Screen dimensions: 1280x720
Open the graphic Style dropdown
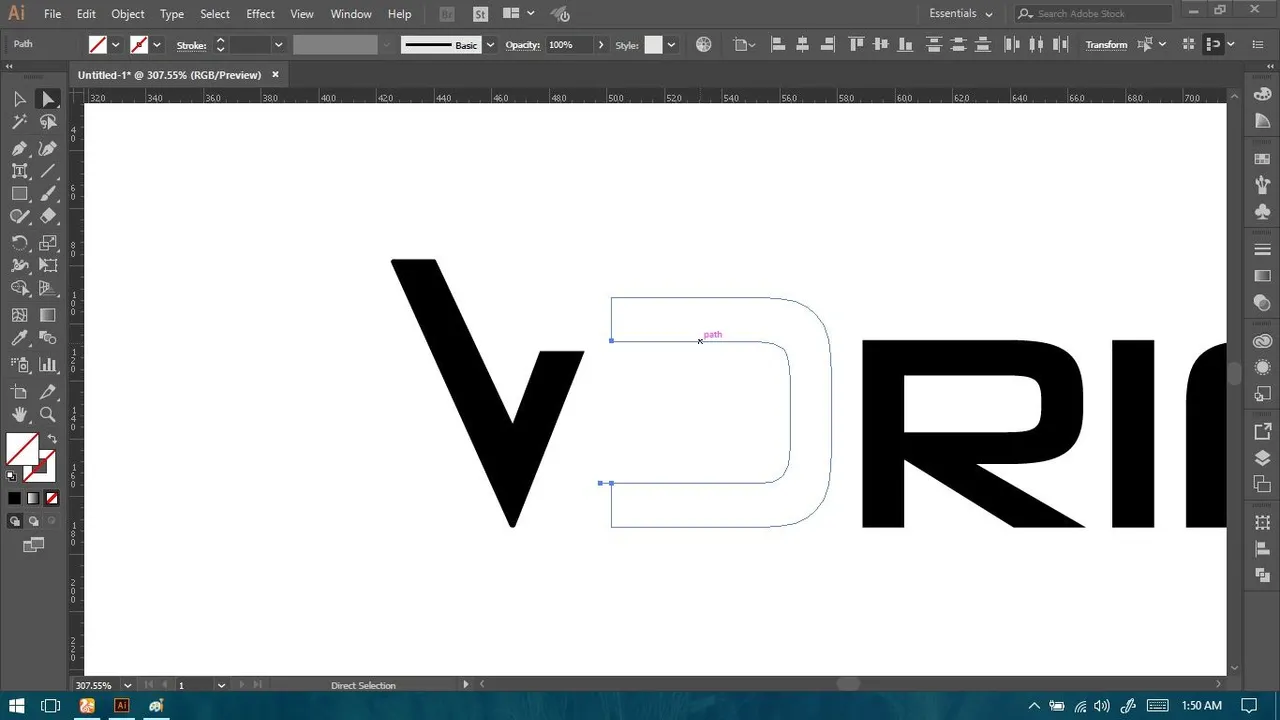point(671,45)
